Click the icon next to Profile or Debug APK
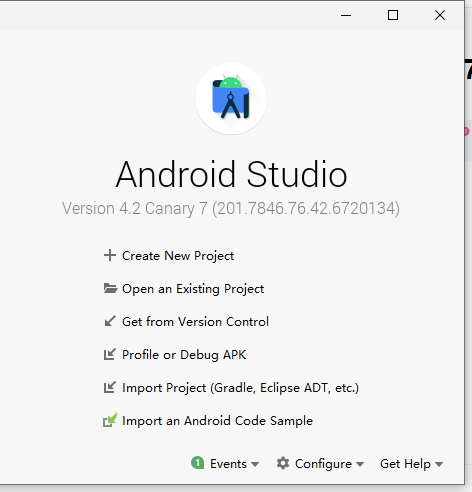This screenshot has height=492, width=472. [110, 354]
